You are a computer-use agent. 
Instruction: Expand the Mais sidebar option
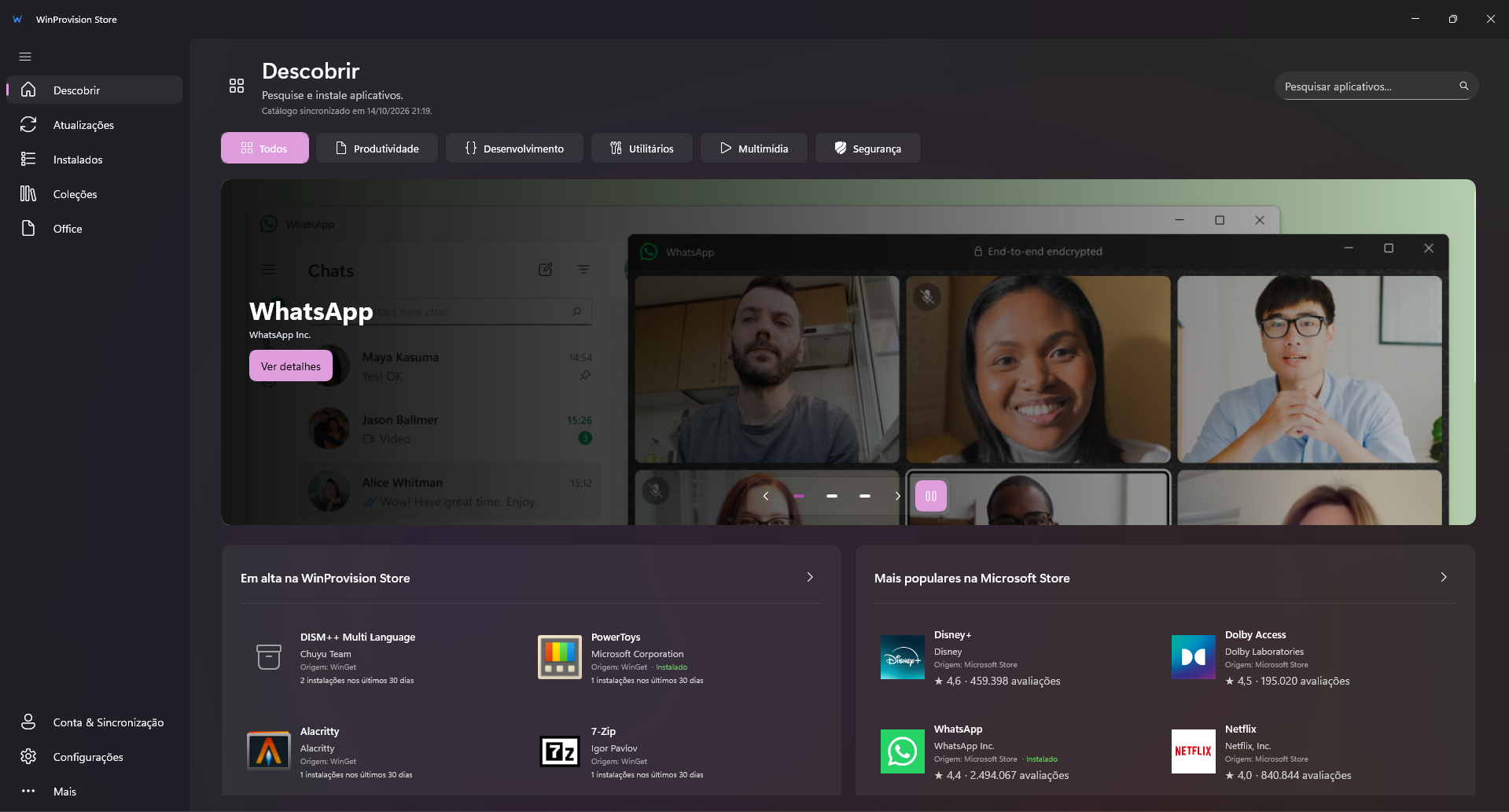coord(94,792)
